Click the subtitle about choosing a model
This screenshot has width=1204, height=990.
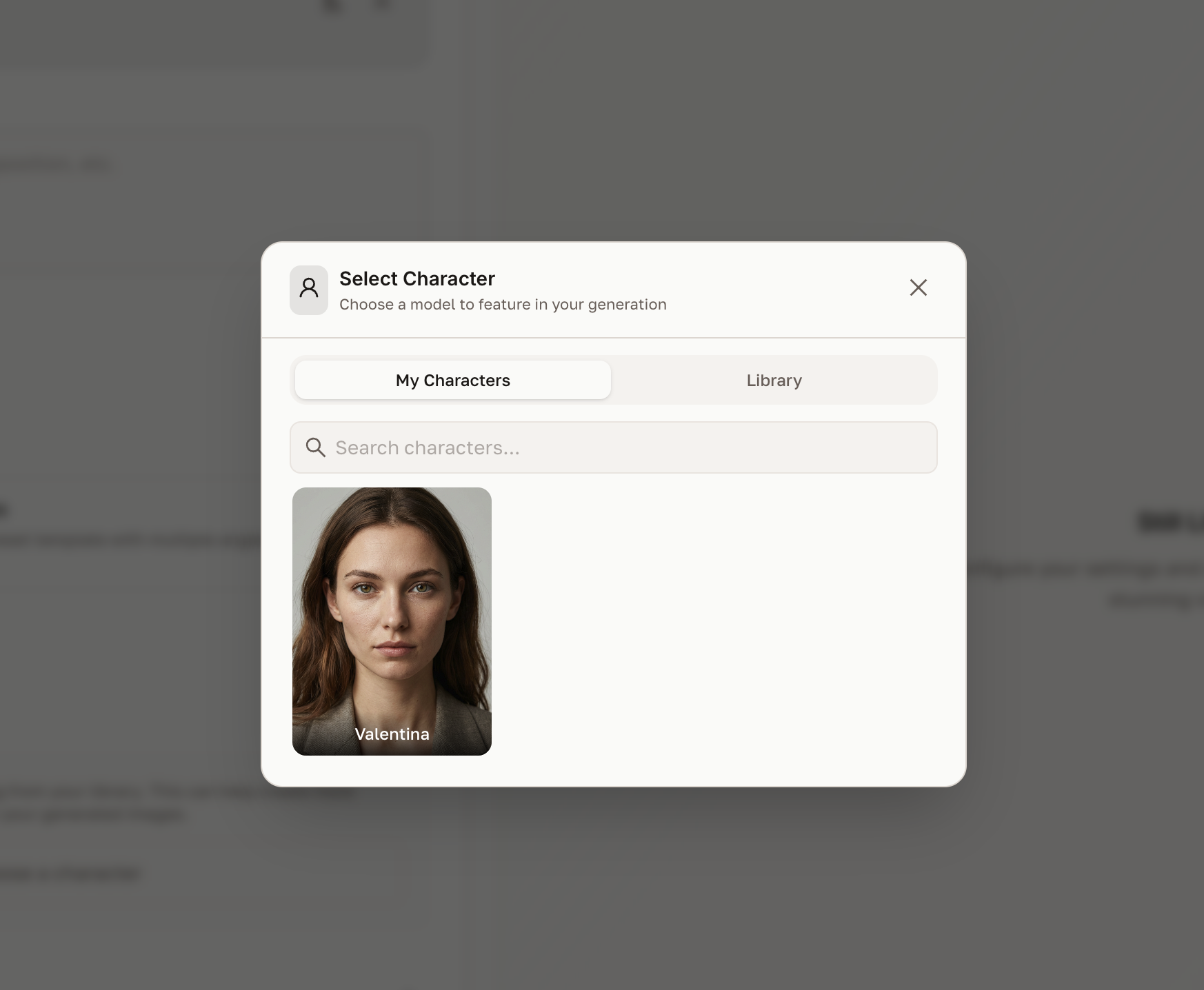pos(502,305)
